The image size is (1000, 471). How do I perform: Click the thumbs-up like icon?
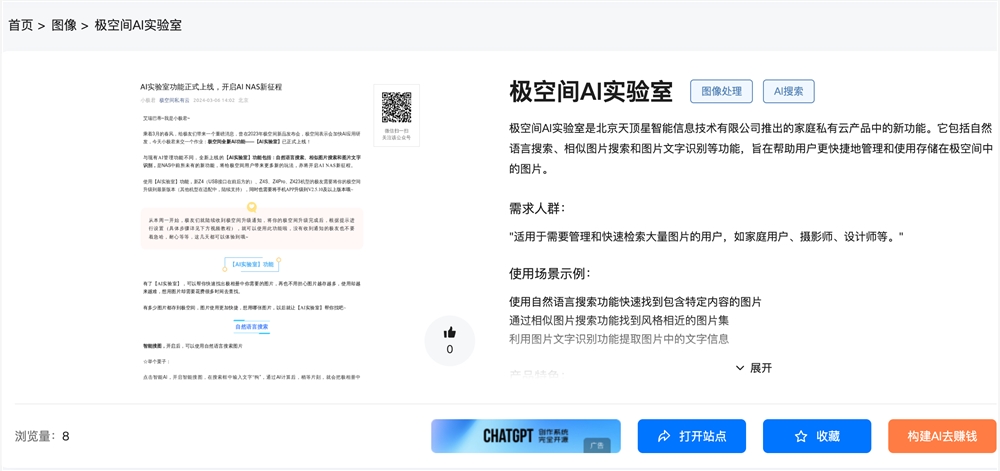[450, 333]
